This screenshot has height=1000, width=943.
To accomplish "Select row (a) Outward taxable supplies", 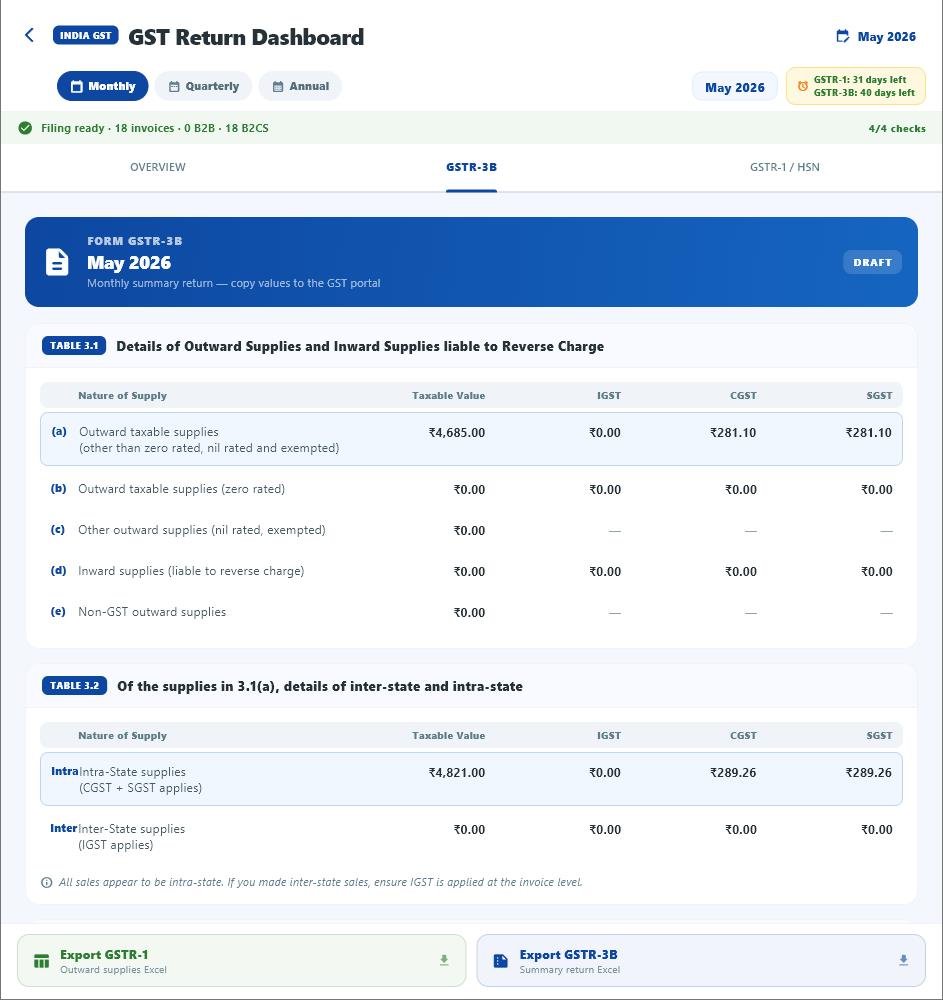I will coord(471,439).
